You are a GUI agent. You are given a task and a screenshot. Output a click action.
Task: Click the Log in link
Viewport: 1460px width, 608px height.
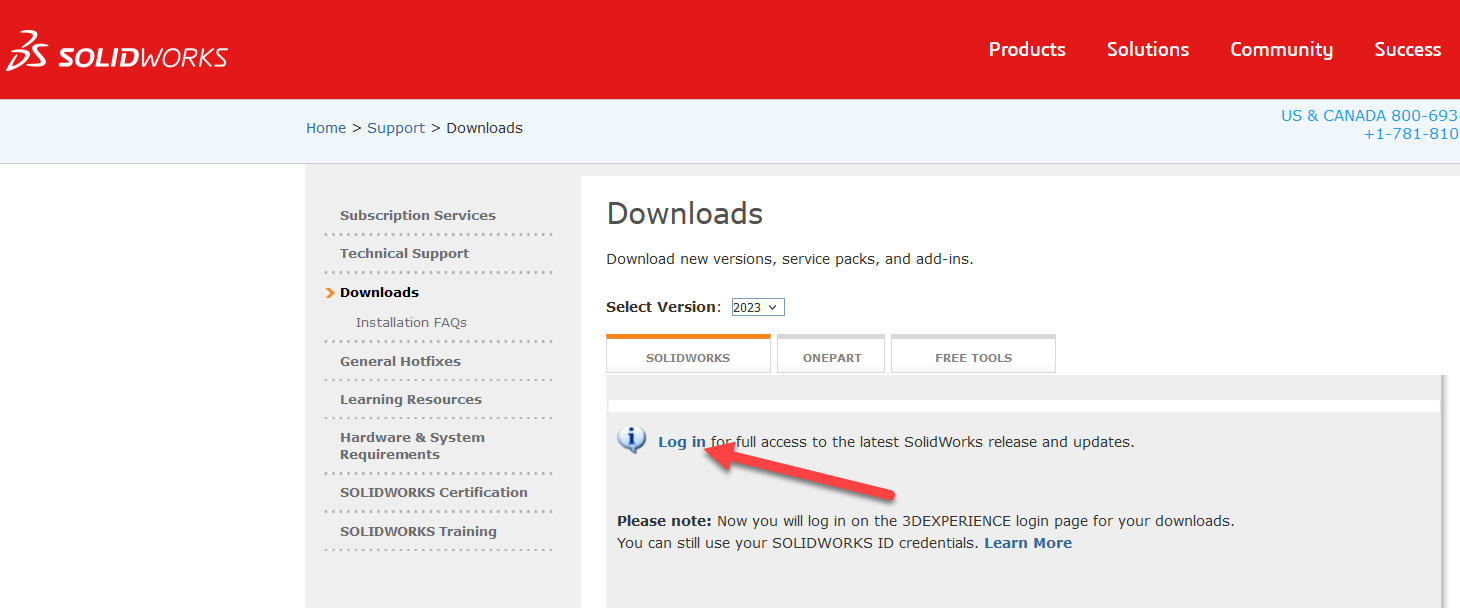tap(682, 441)
